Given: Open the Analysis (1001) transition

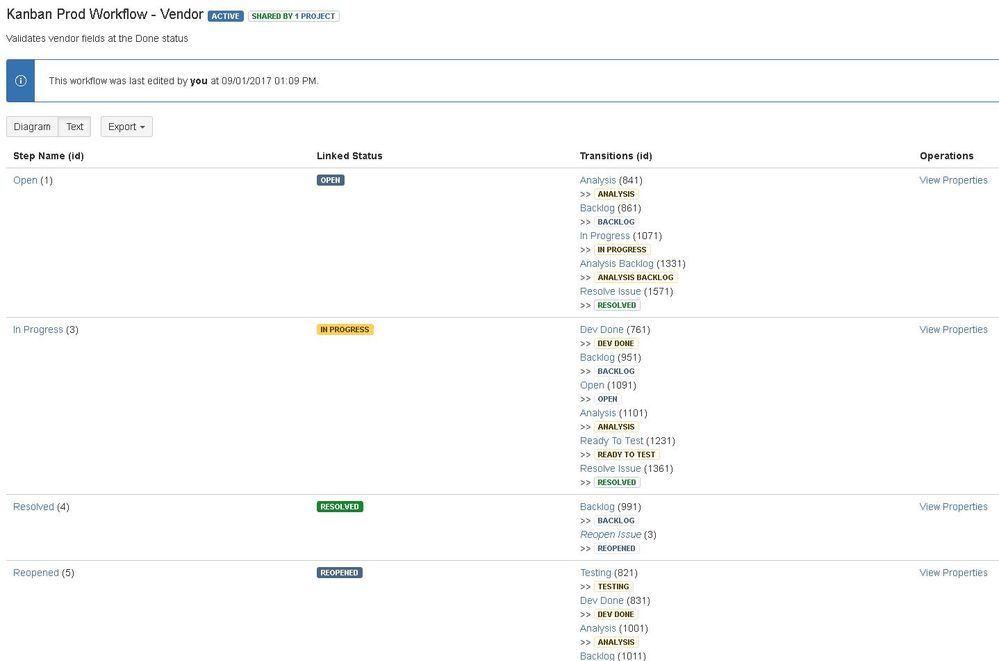Looking at the screenshot, I should pyautogui.click(x=598, y=628).
